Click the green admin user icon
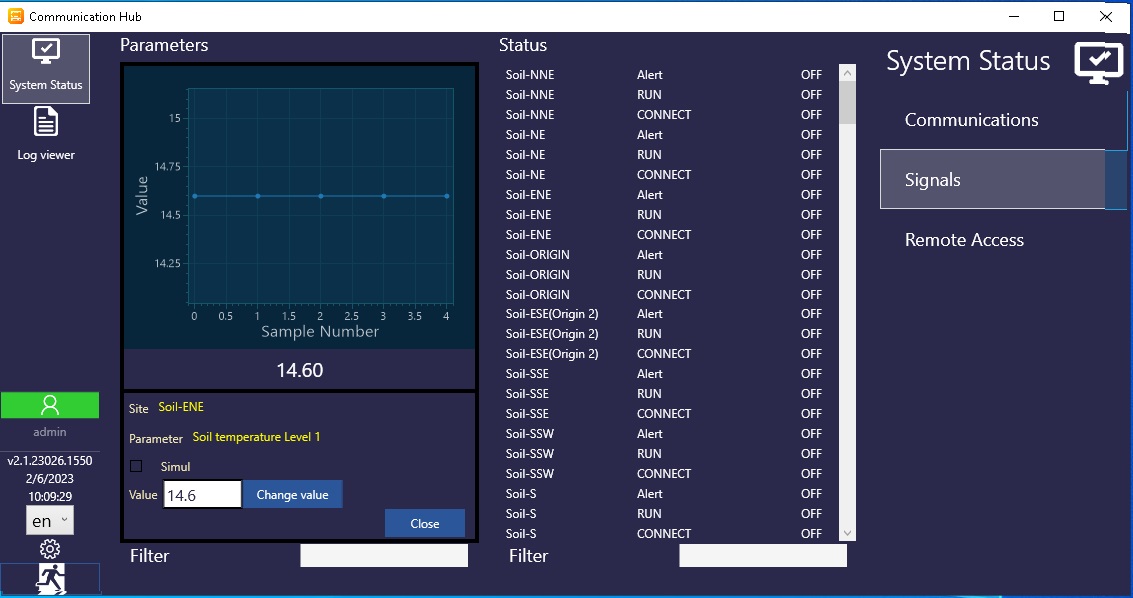This screenshot has height=598, width=1133. pos(50,405)
